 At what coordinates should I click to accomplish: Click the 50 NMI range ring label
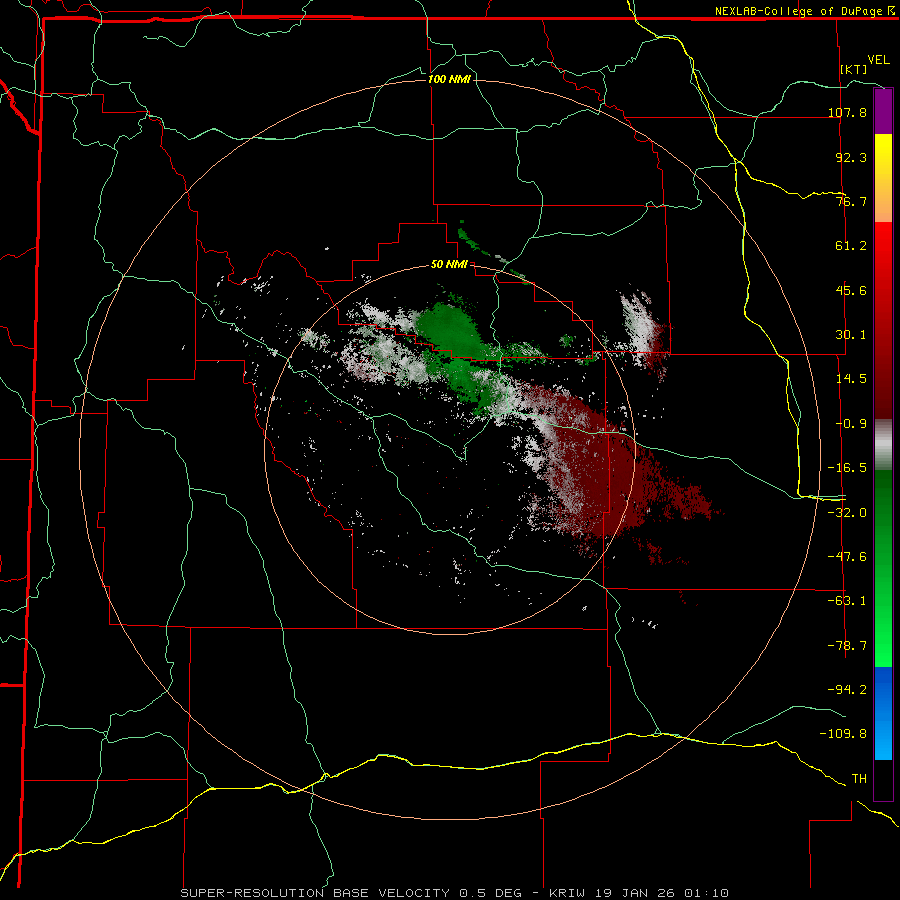click(449, 264)
